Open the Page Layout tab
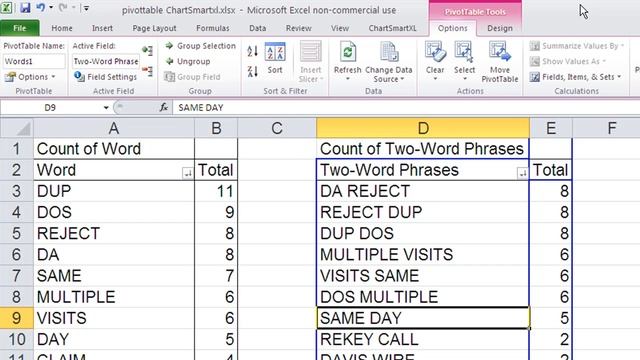The image size is (640, 360). tap(154, 28)
